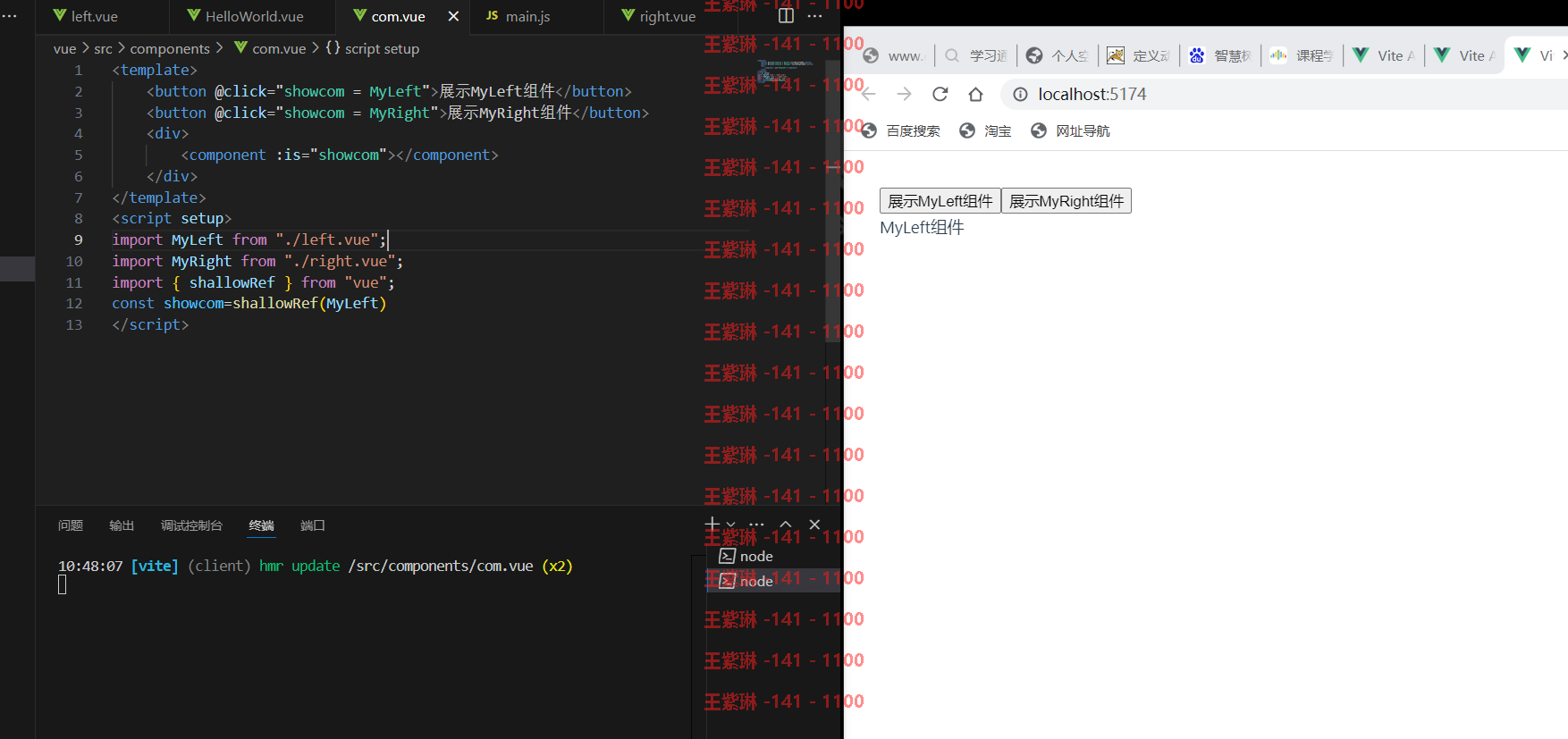
Task: Click the 展示MyLeft组件 button in browser
Action: 940,201
